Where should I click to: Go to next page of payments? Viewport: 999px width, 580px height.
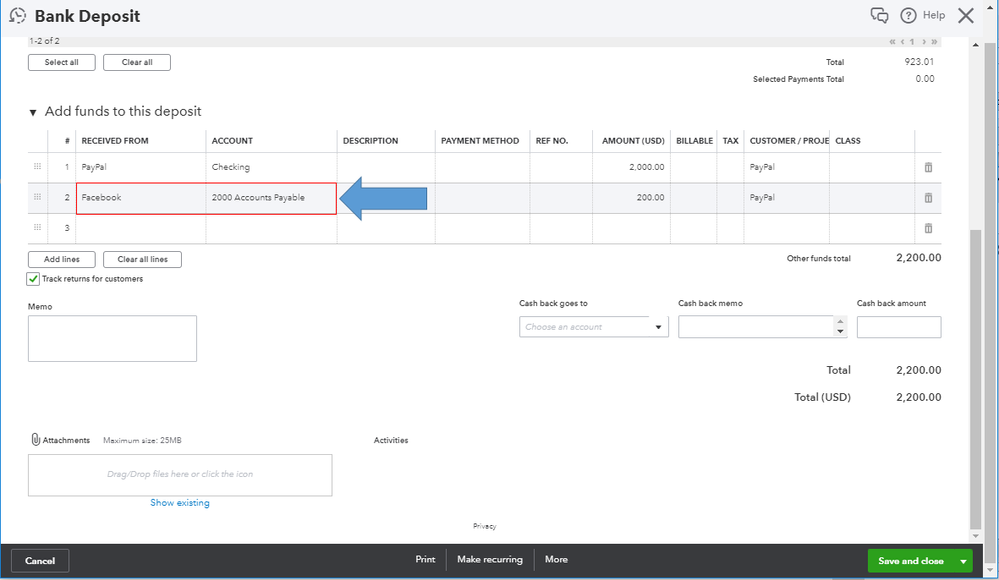click(x=924, y=41)
